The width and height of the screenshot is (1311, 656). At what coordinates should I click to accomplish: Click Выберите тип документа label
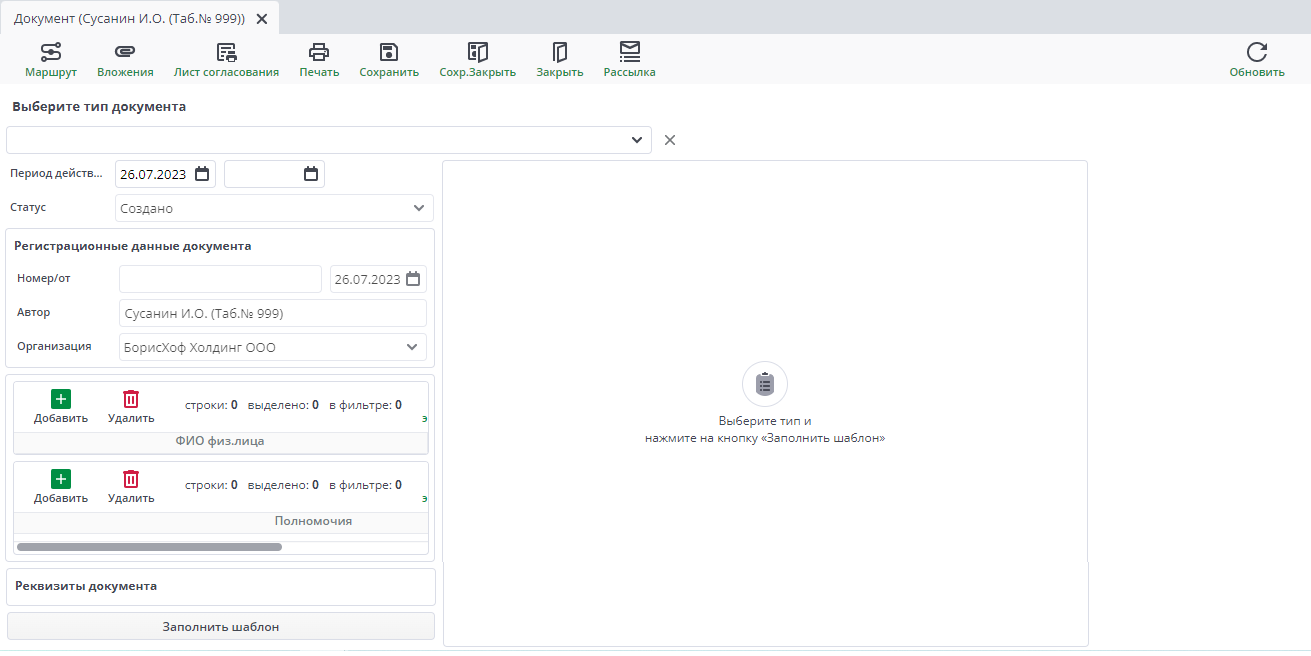[x=99, y=107]
